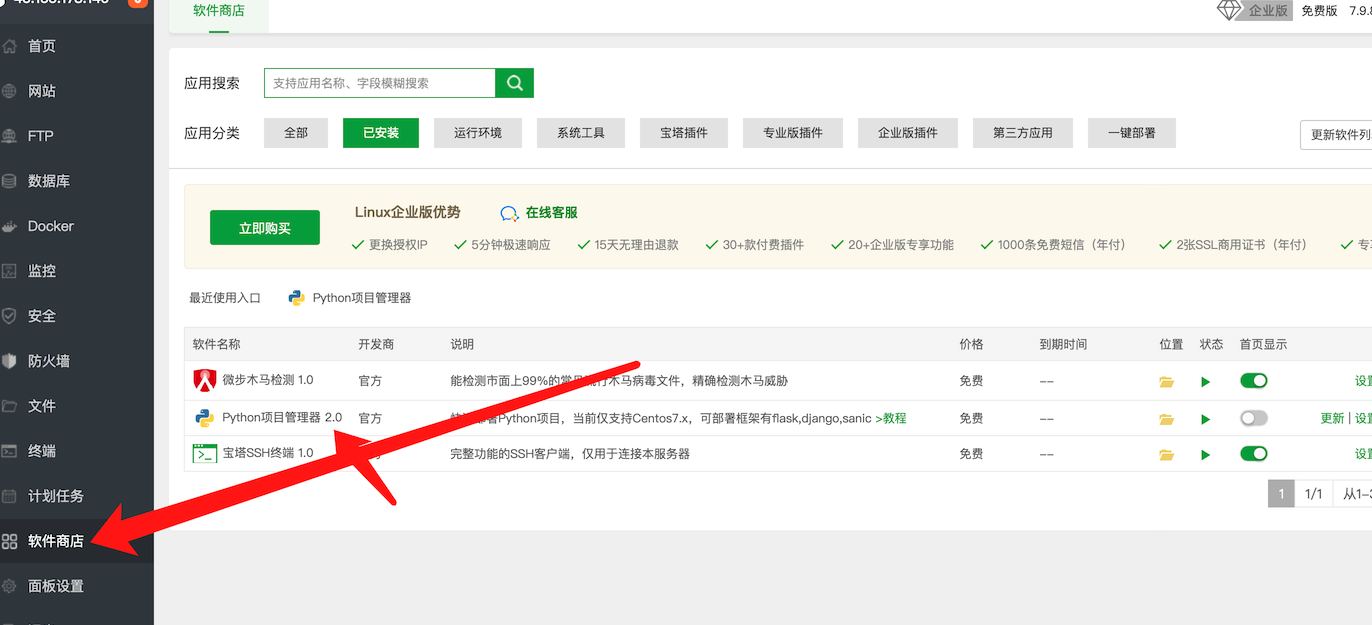
Task: Click the green search magnifier button
Action: (514, 82)
